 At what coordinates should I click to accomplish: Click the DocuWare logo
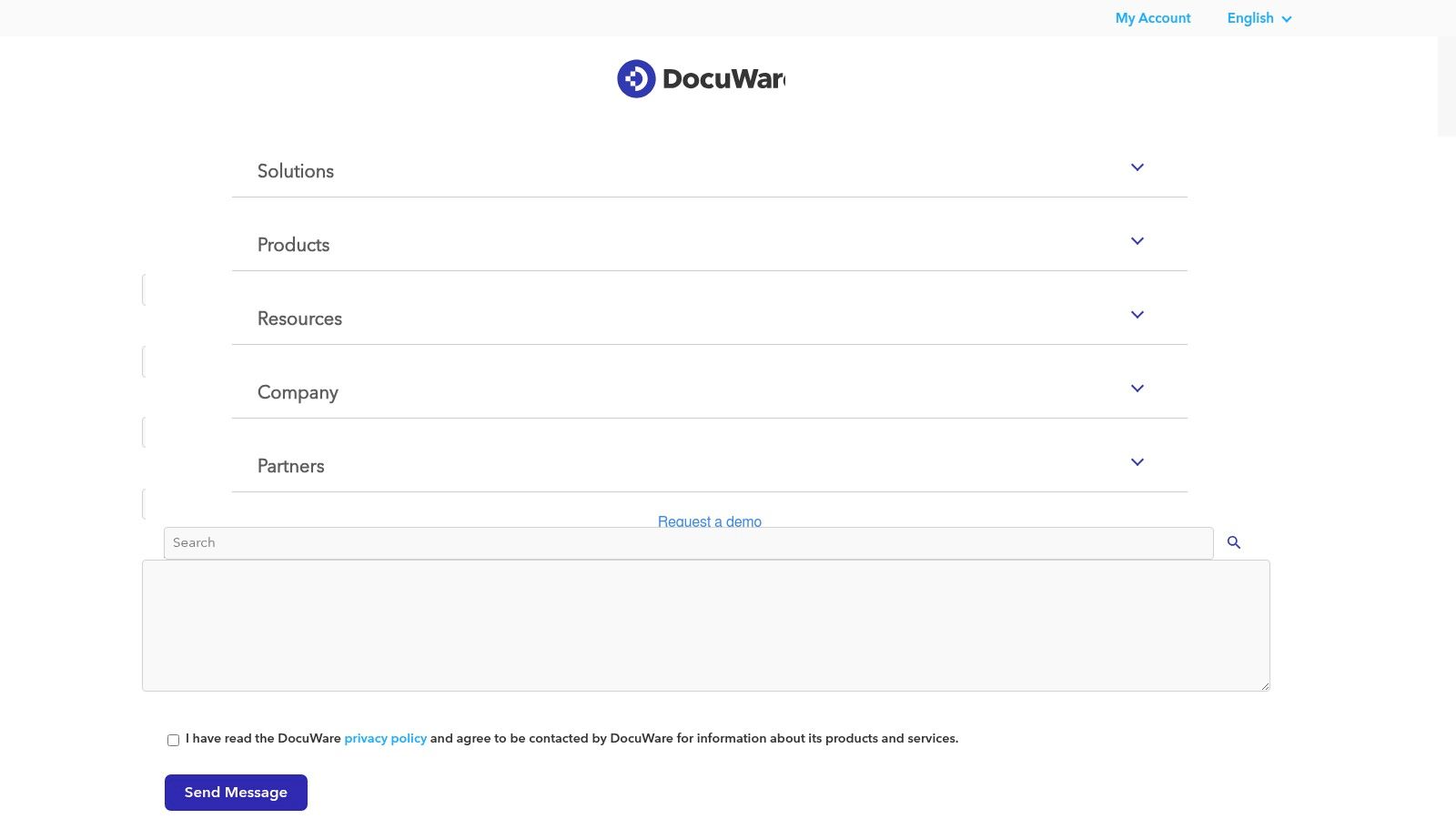click(701, 78)
